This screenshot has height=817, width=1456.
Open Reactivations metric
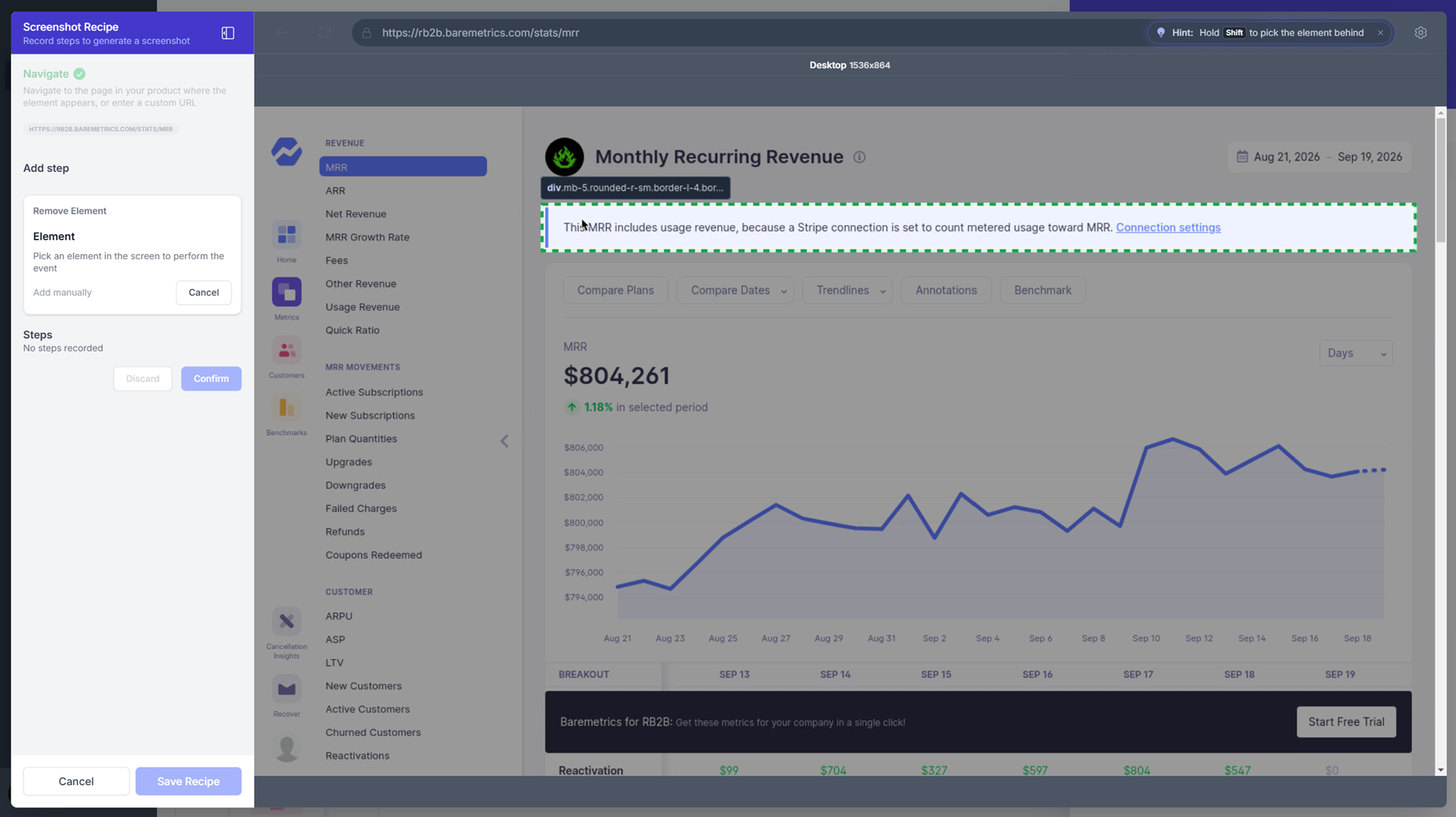[x=357, y=756]
